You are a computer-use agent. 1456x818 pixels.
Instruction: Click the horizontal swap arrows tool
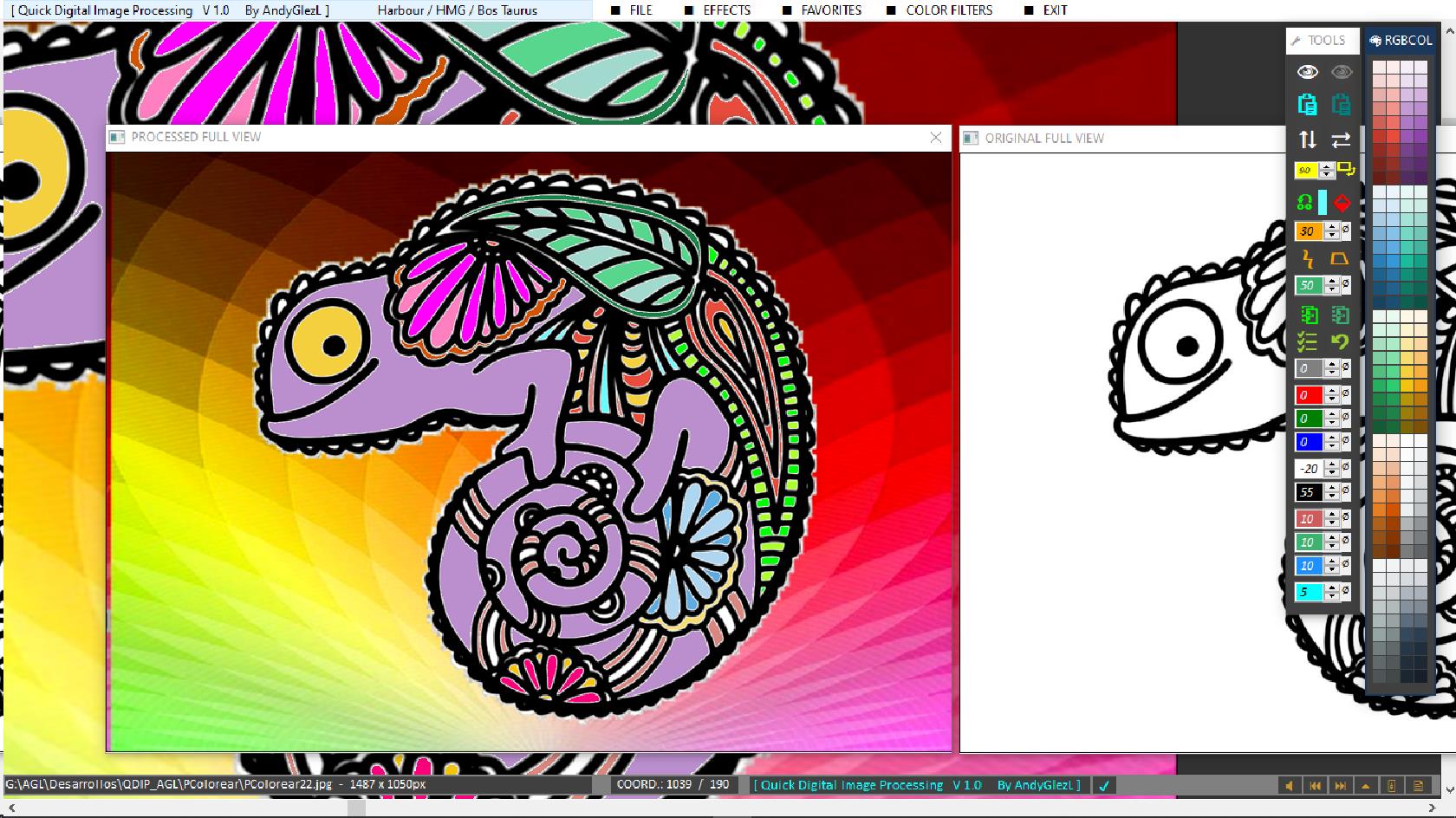point(1342,139)
